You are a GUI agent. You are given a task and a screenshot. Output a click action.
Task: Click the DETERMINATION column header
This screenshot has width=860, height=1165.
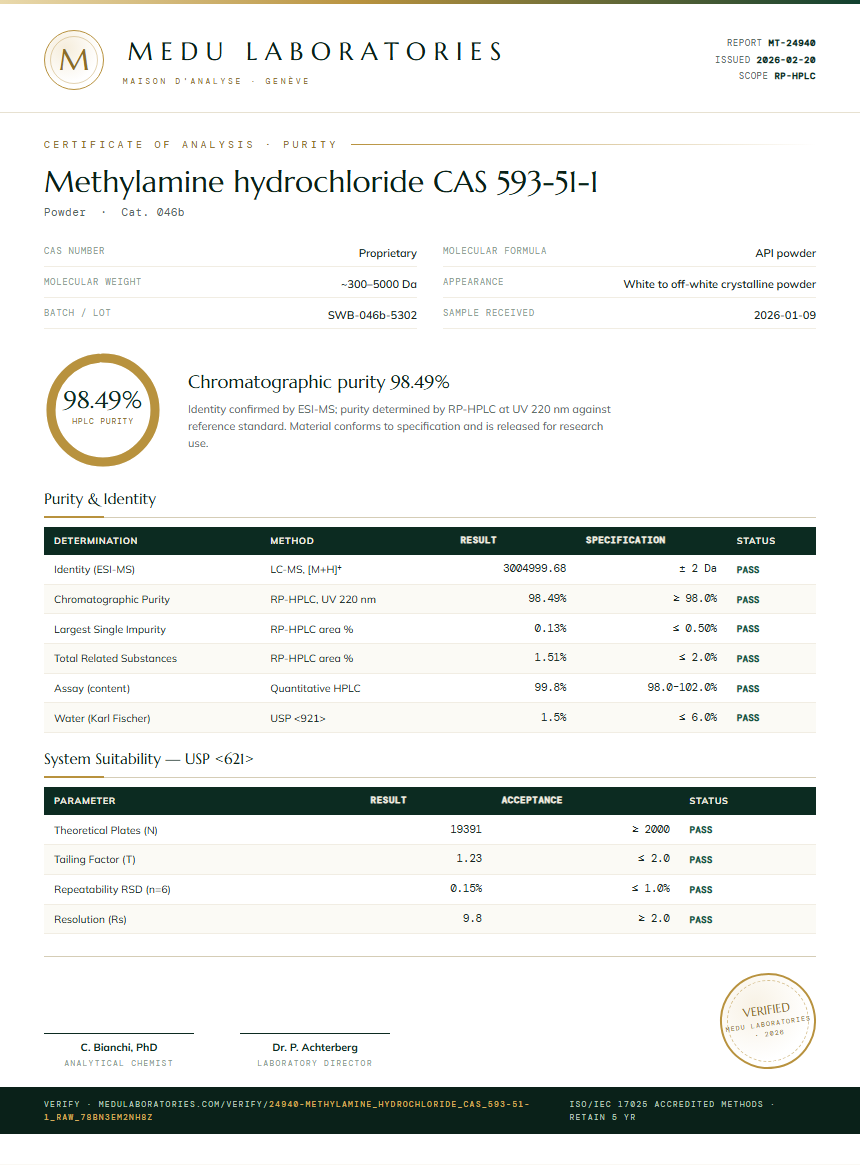(95, 541)
